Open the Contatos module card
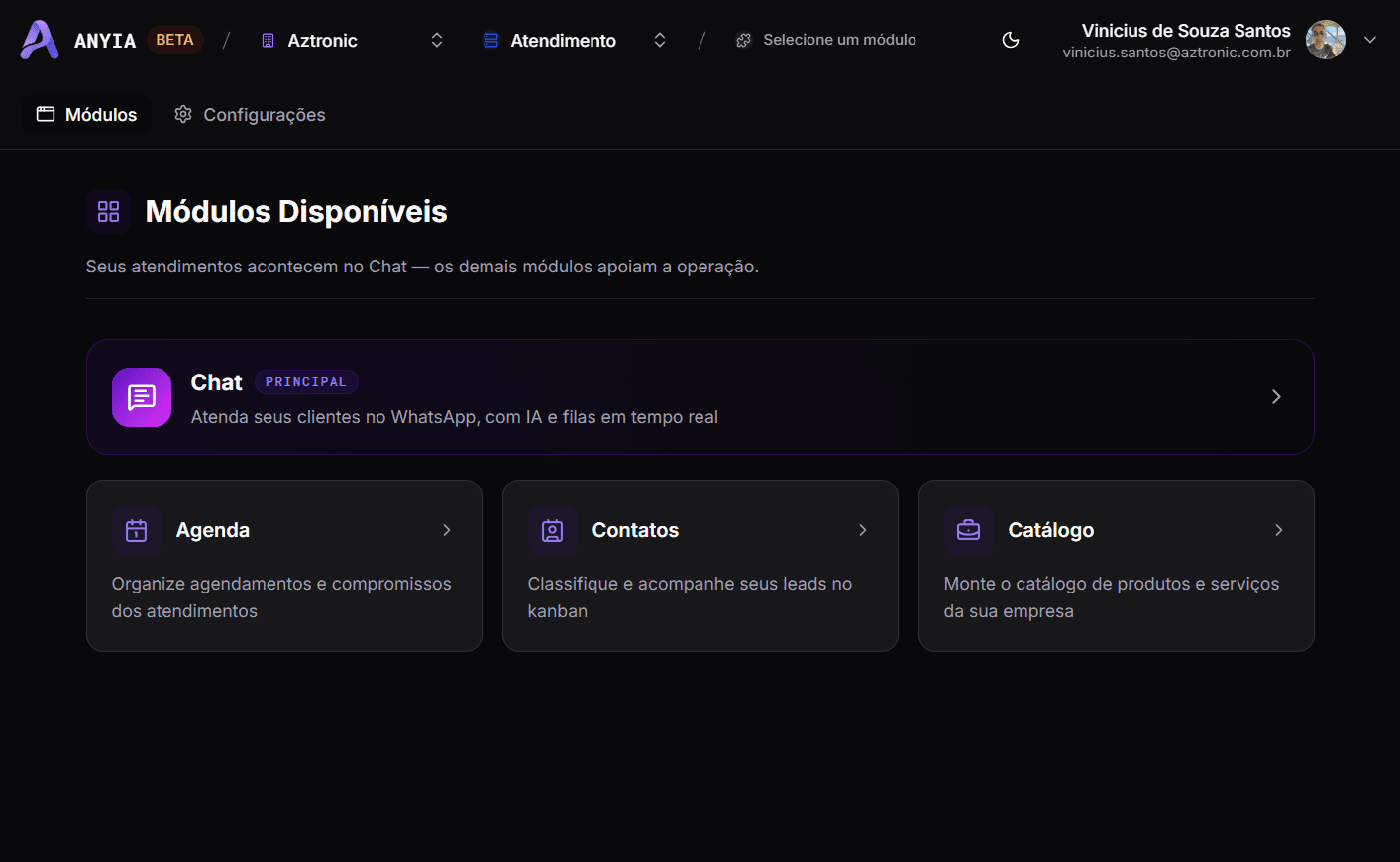Viewport: 1400px width, 862px height. [700, 566]
